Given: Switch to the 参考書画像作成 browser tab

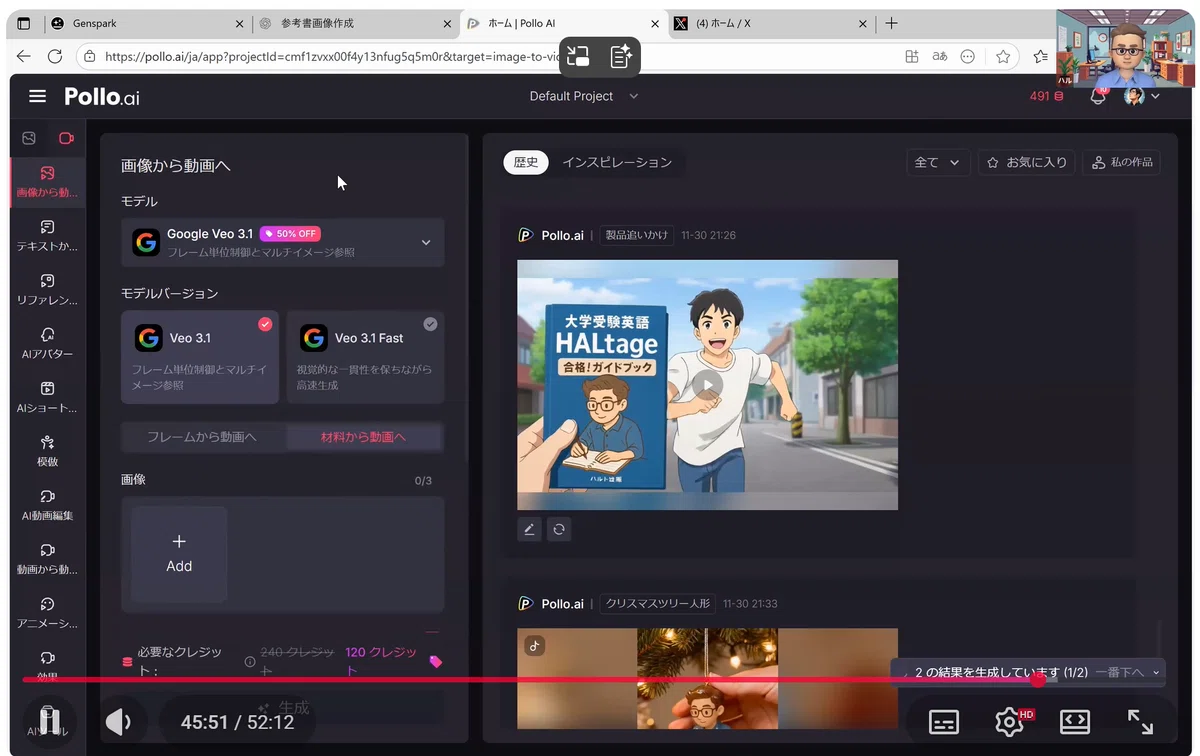Looking at the screenshot, I should coord(354,23).
